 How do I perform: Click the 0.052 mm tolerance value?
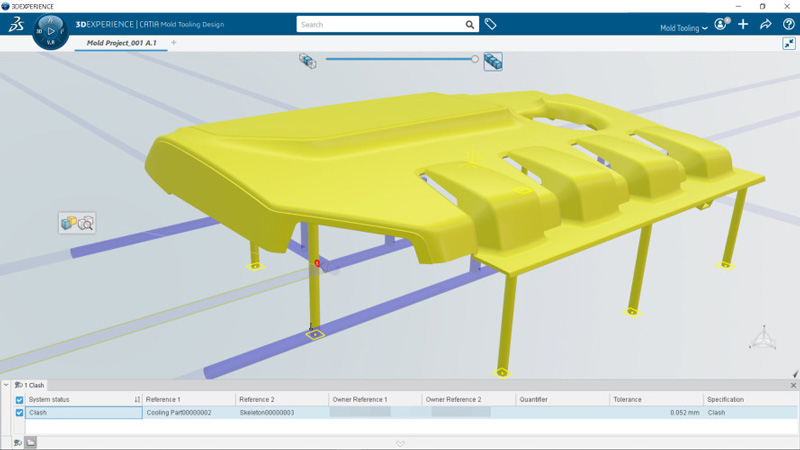685,412
